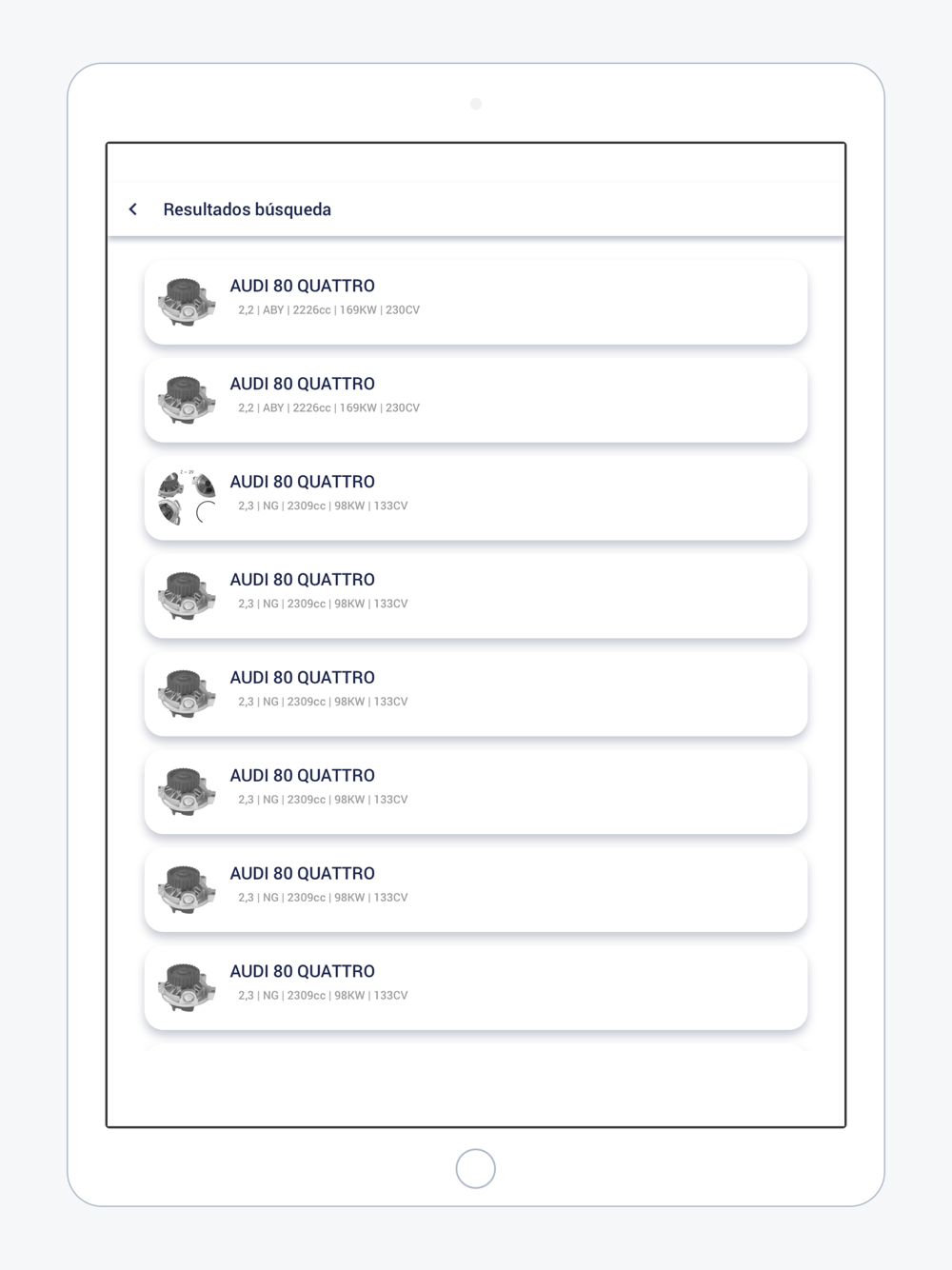Tap water pump image of fifth result
The height and width of the screenshot is (1270, 952).
pos(187,694)
